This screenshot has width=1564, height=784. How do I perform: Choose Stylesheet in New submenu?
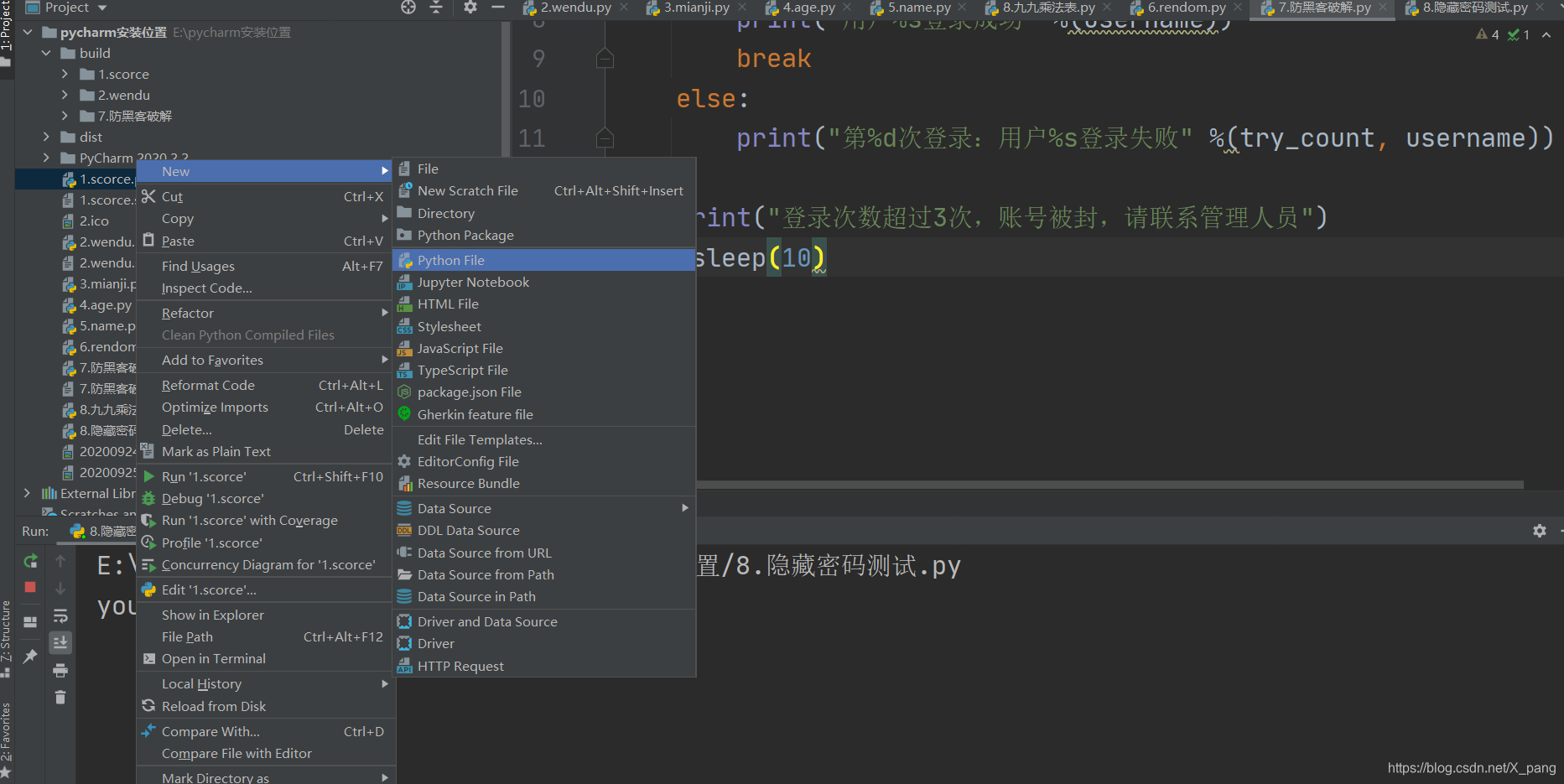pos(544,326)
